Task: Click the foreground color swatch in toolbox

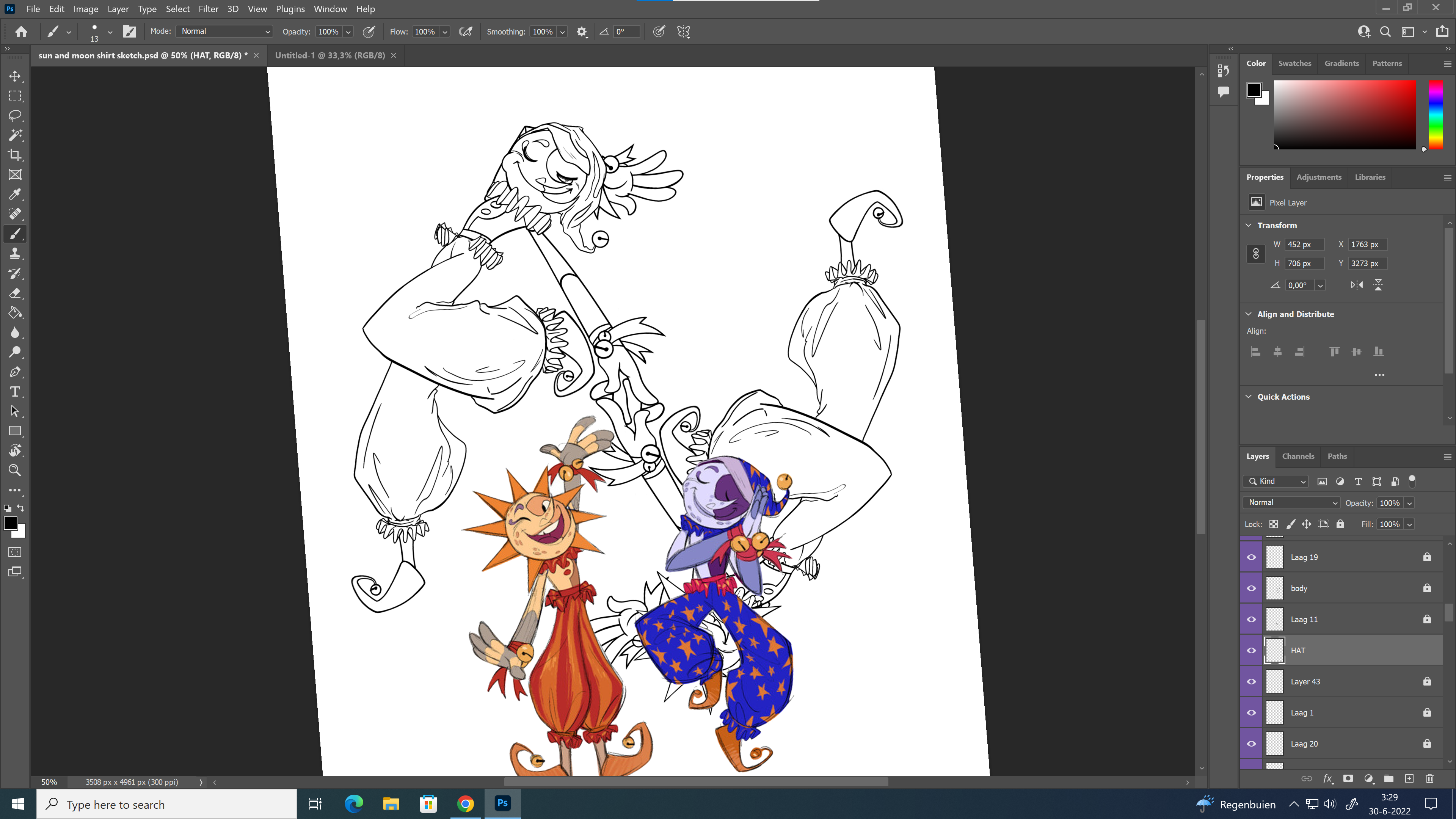Action: (10, 523)
